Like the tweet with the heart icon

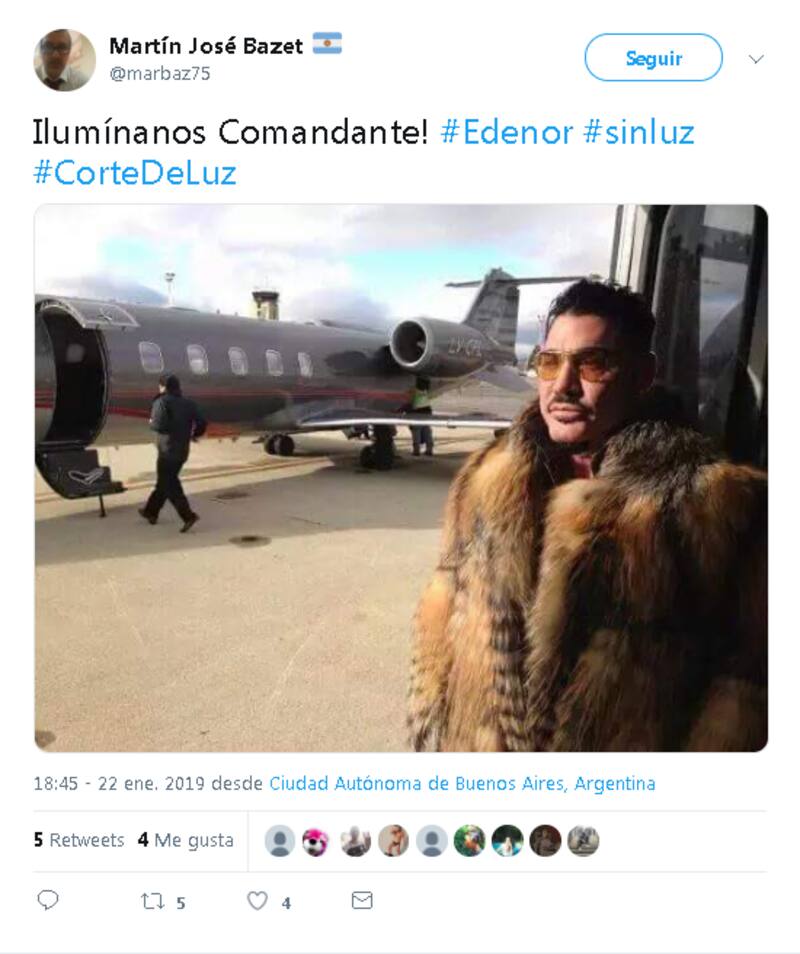click(257, 900)
